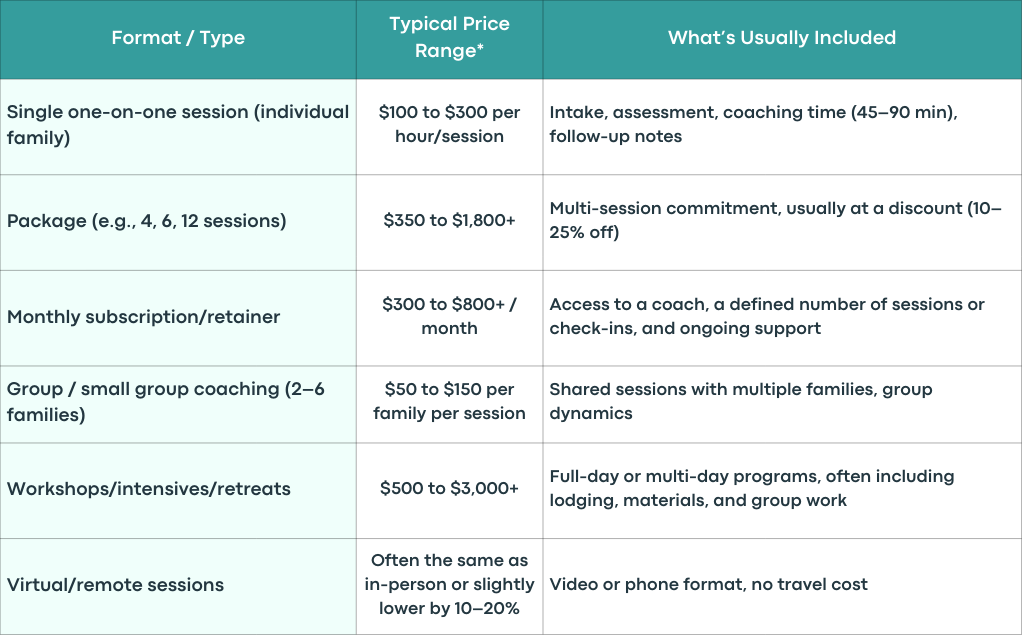Click the '$300 to $800+ / month' cell
Viewport: 1022px width, 635px height.
pos(450,318)
